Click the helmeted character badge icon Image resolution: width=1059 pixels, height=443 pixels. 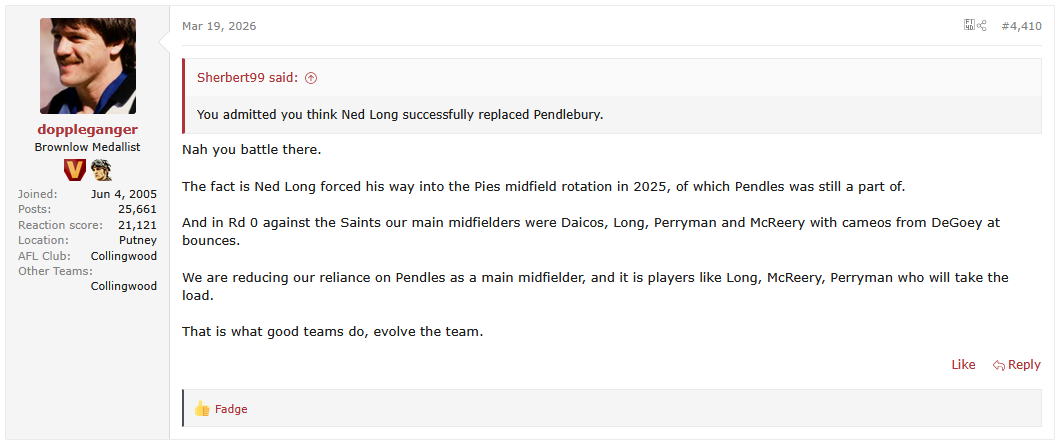(101, 170)
